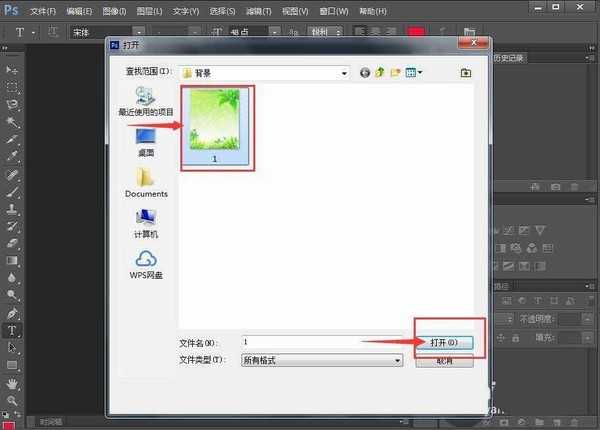Click the 取消 (Cancel) button
Image resolution: width=600 pixels, height=430 pixels.
[444, 360]
